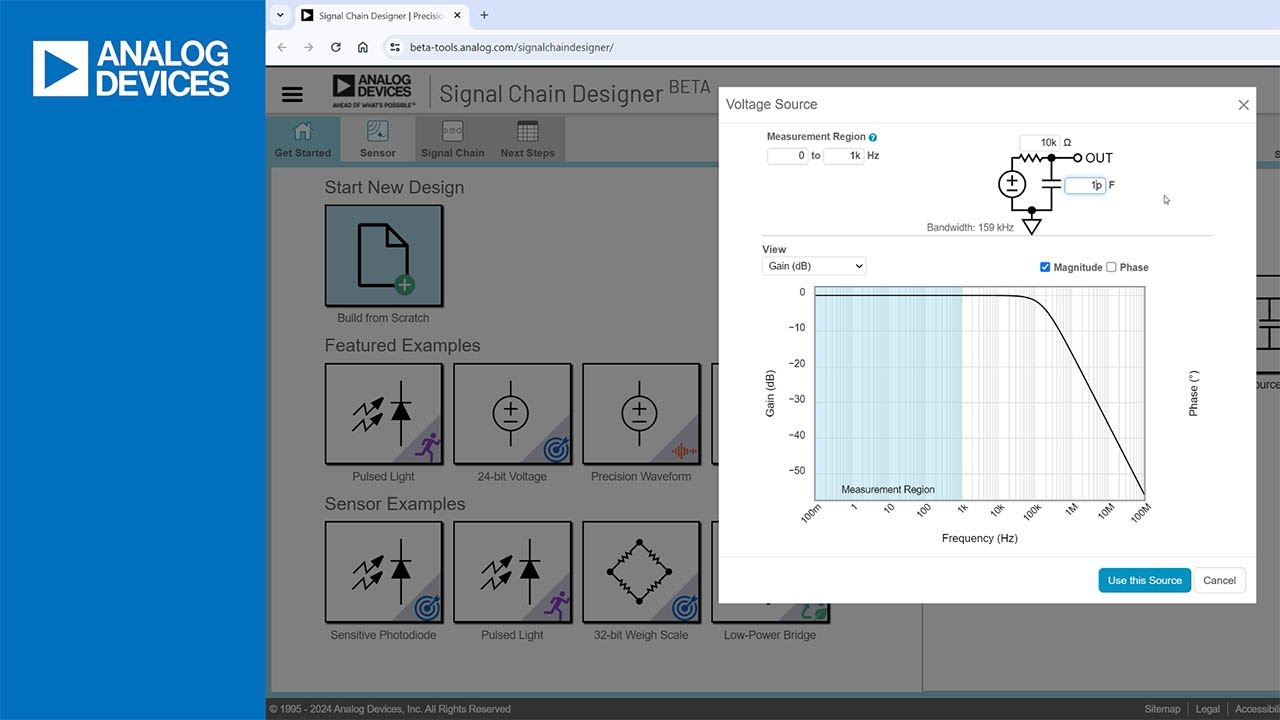Click the 1p capacitance input field
This screenshot has width=1280, height=720.
tap(1085, 186)
